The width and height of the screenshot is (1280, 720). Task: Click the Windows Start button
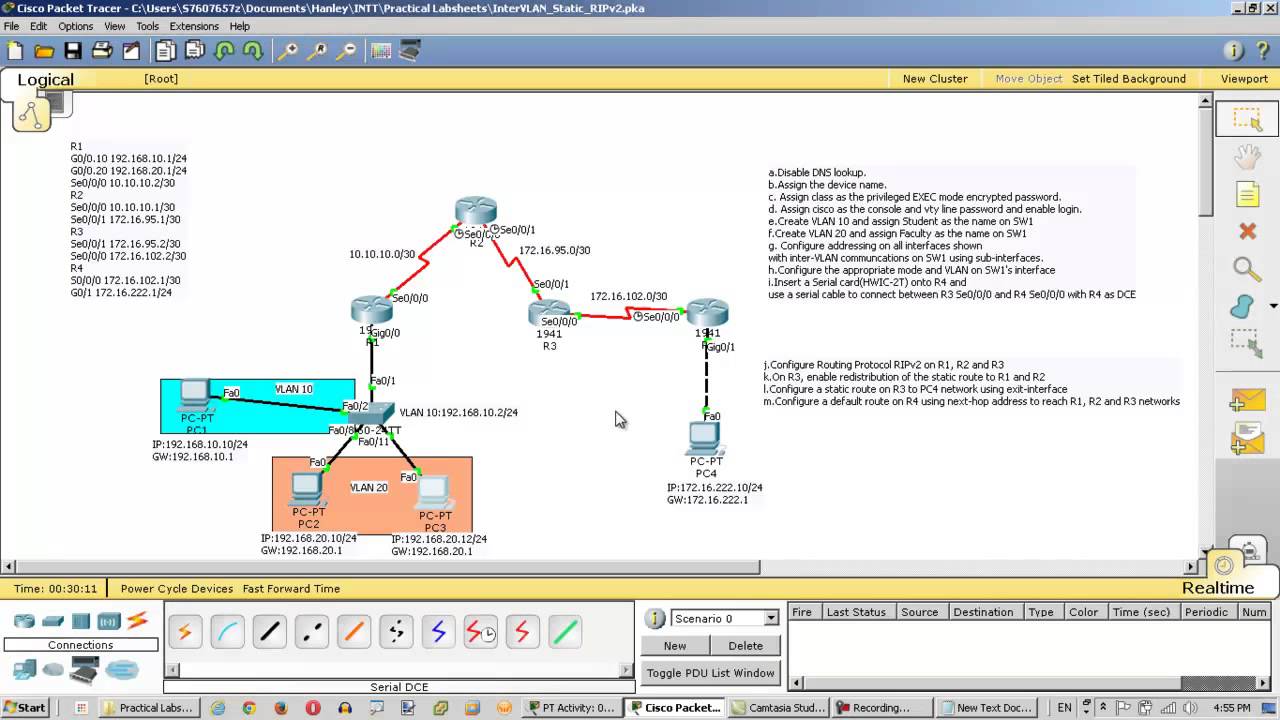point(24,708)
